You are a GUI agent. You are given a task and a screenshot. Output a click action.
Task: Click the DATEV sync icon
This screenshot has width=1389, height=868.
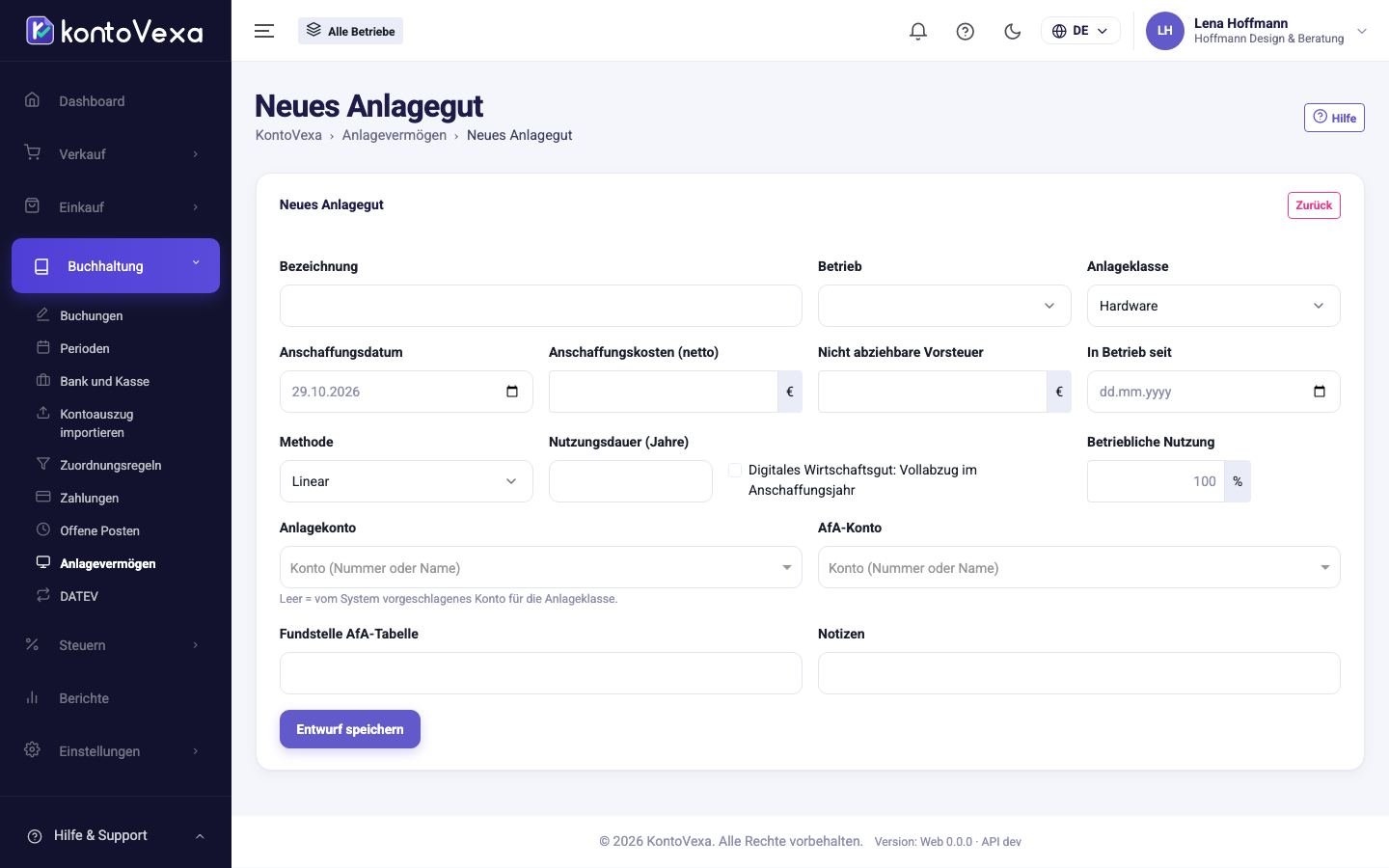pyautogui.click(x=42, y=595)
